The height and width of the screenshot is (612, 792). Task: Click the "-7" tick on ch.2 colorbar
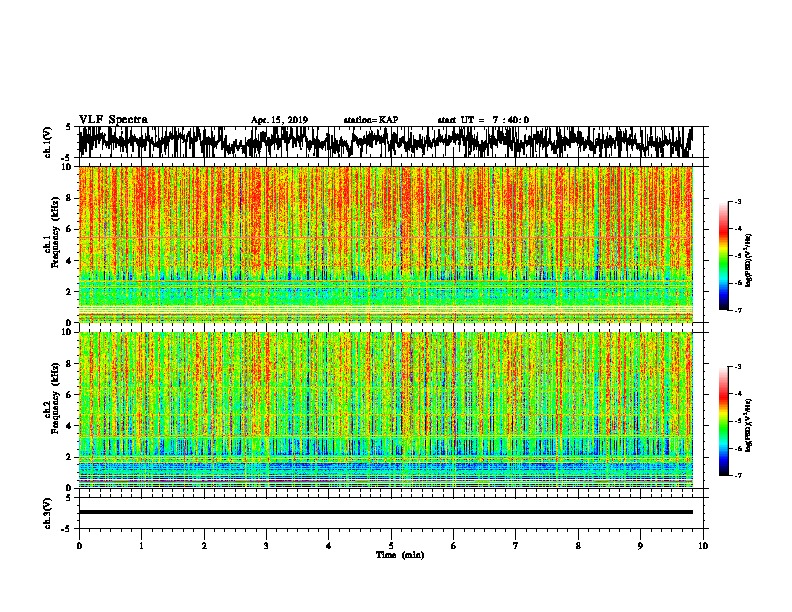coord(737,475)
